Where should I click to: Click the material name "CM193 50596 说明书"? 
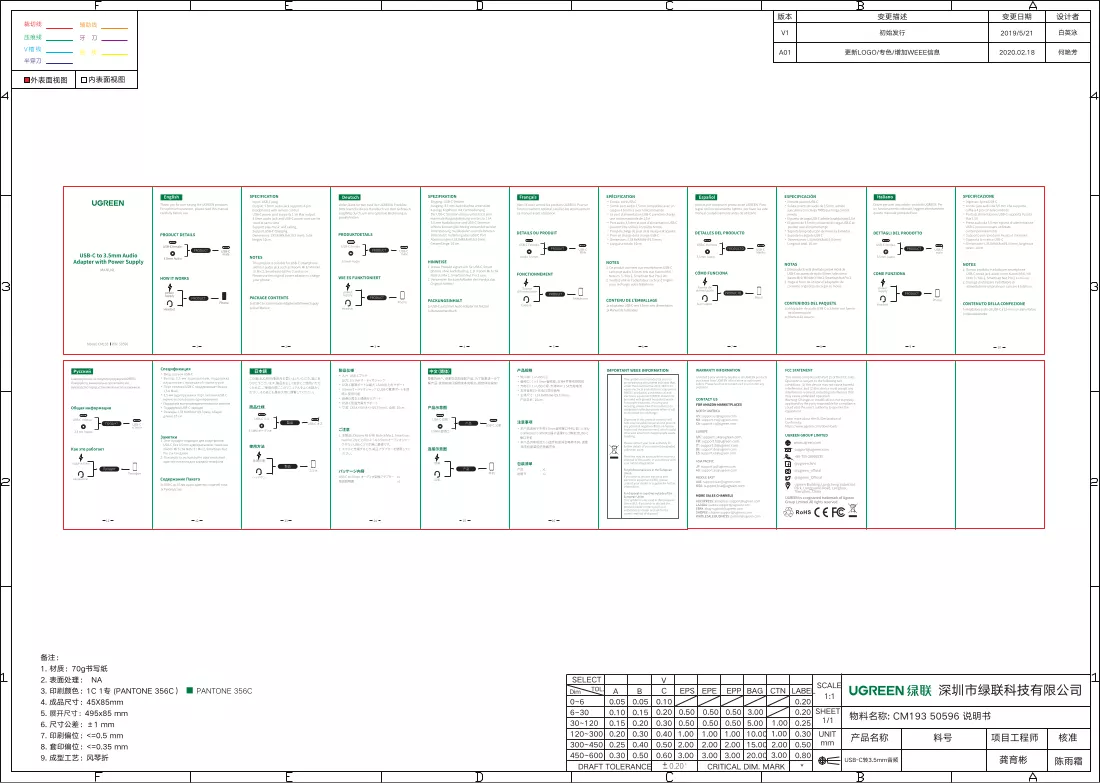pyautogui.click(x=941, y=716)
